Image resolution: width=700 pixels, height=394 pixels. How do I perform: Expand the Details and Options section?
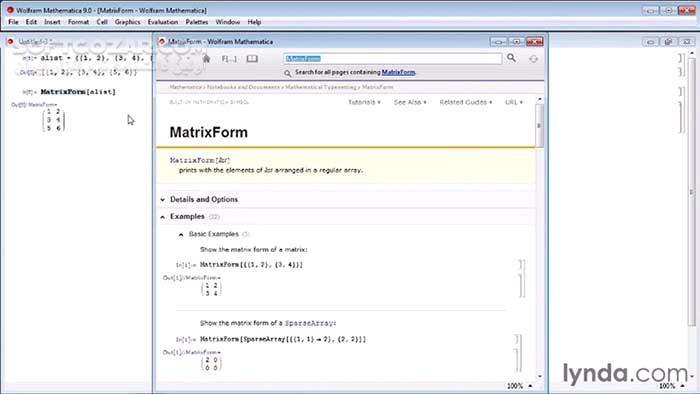(162, 200)
